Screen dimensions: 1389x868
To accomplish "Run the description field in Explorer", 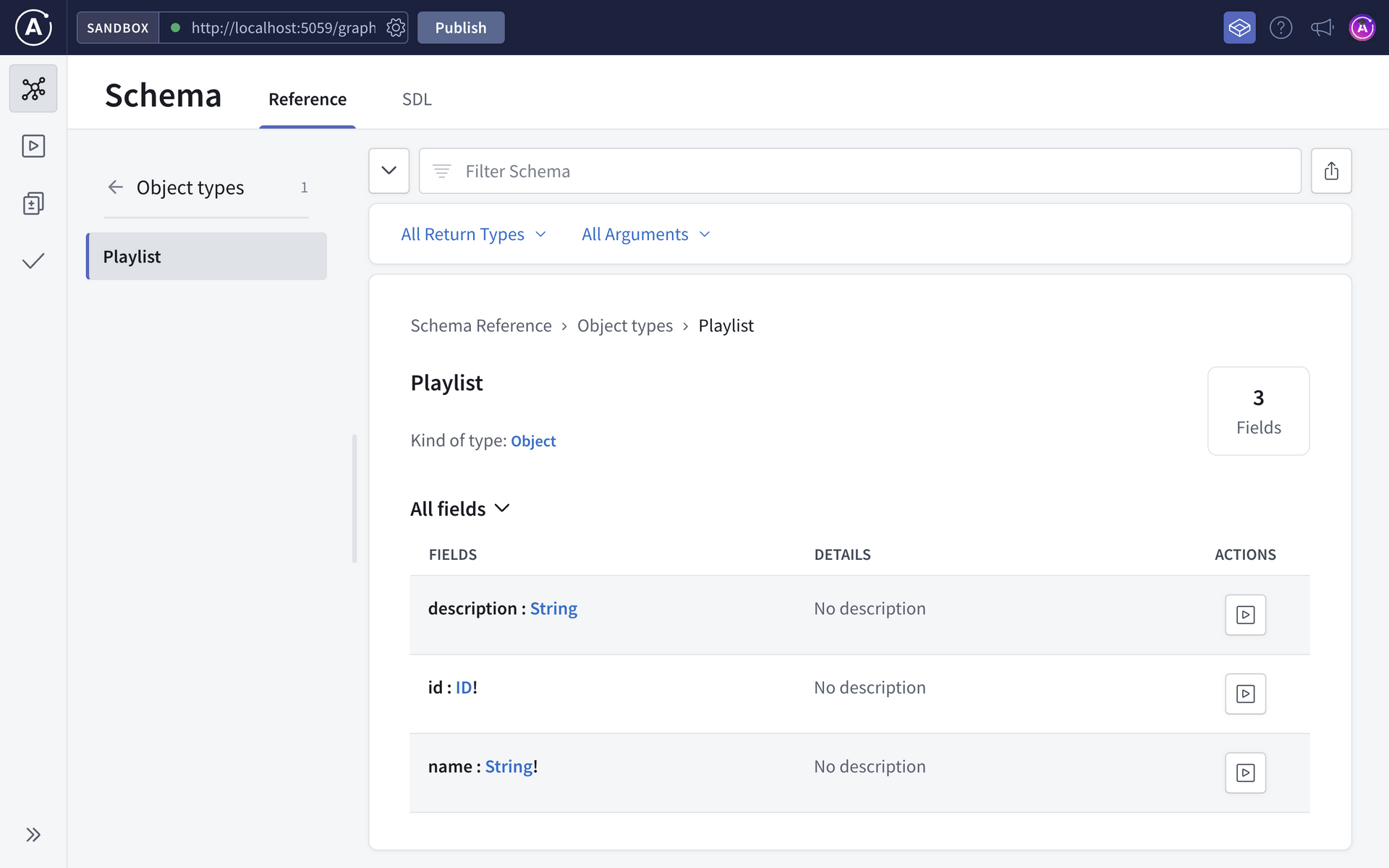I will tap(1245, 615).
